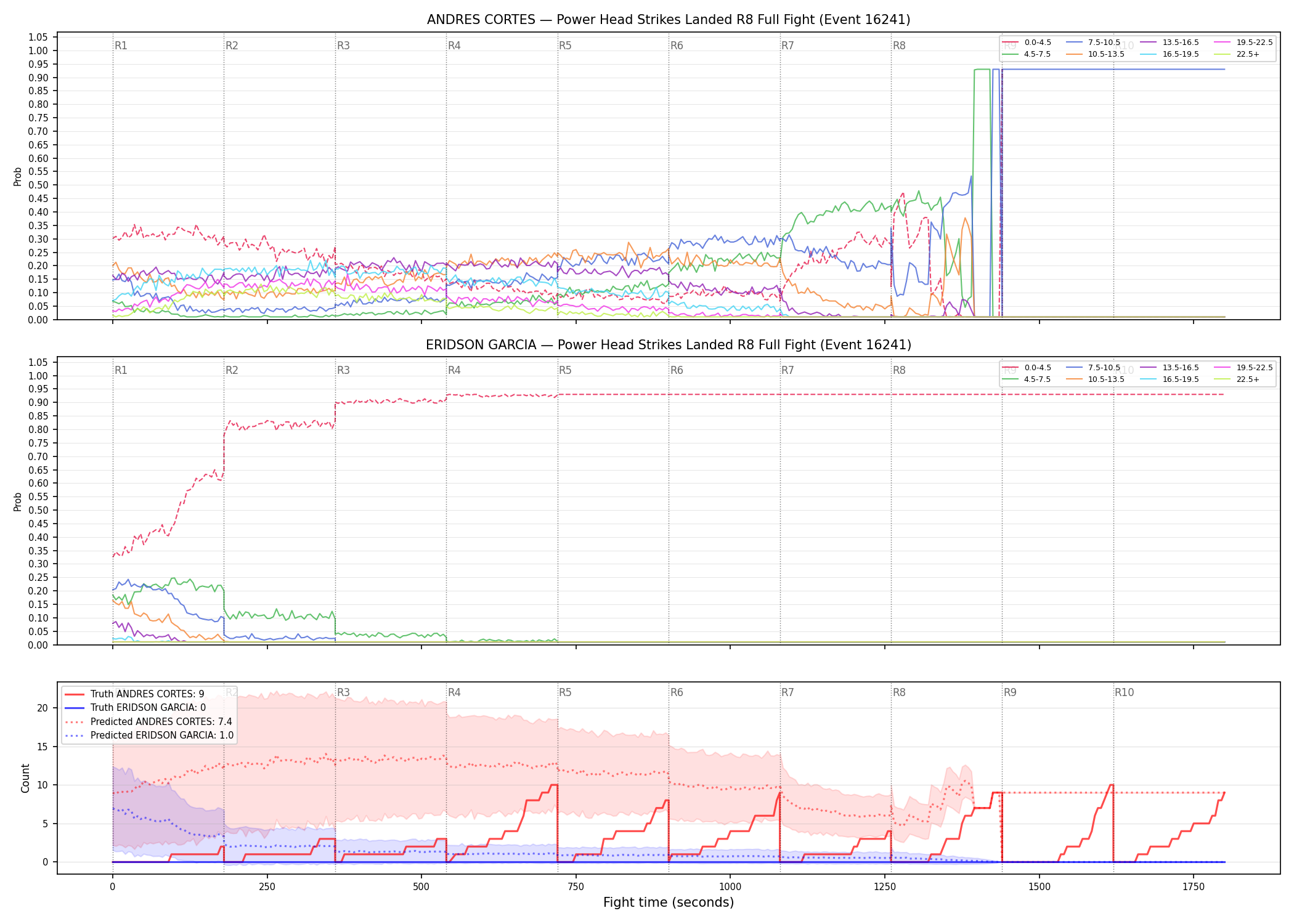Click Predicted ANDRES CORTES: 7.4 legend entry
This screenshot has width=1294, height=924.
[149, 722]
